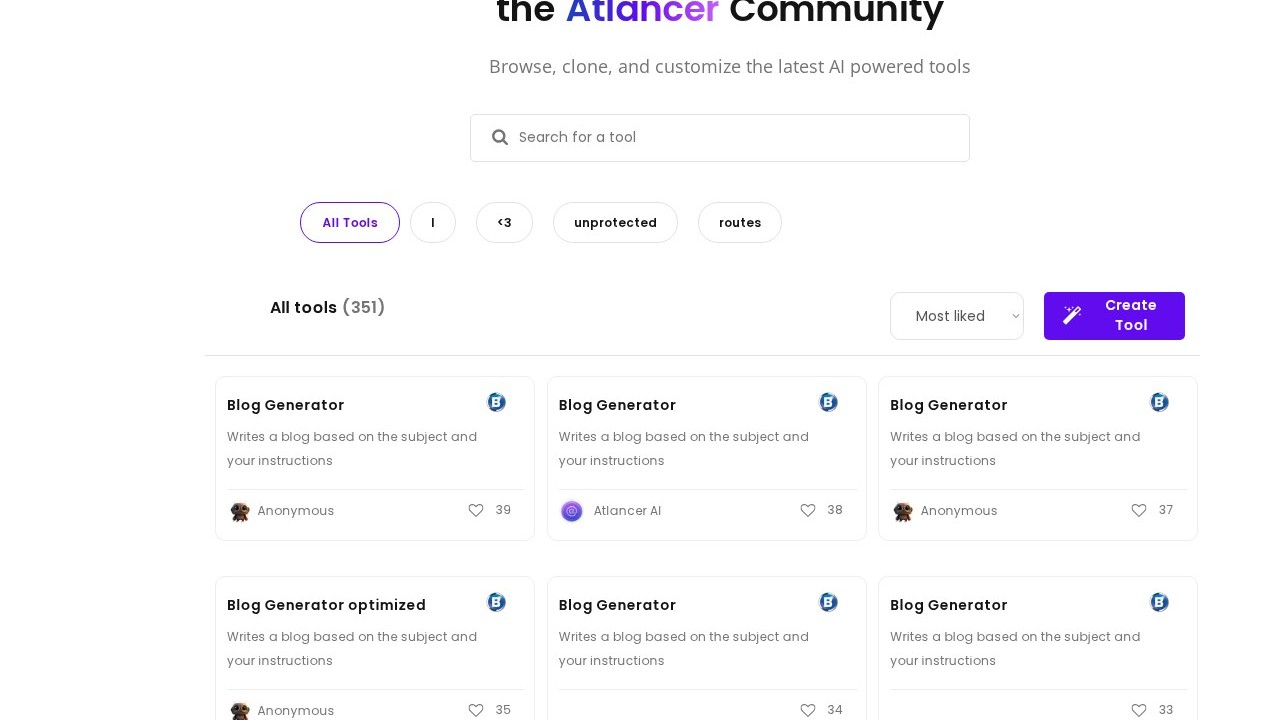Image resolution: width=1280 pixels, height=720 pixels.
Task: Filter tools by routes tag
Action: [x=740, y=223]
